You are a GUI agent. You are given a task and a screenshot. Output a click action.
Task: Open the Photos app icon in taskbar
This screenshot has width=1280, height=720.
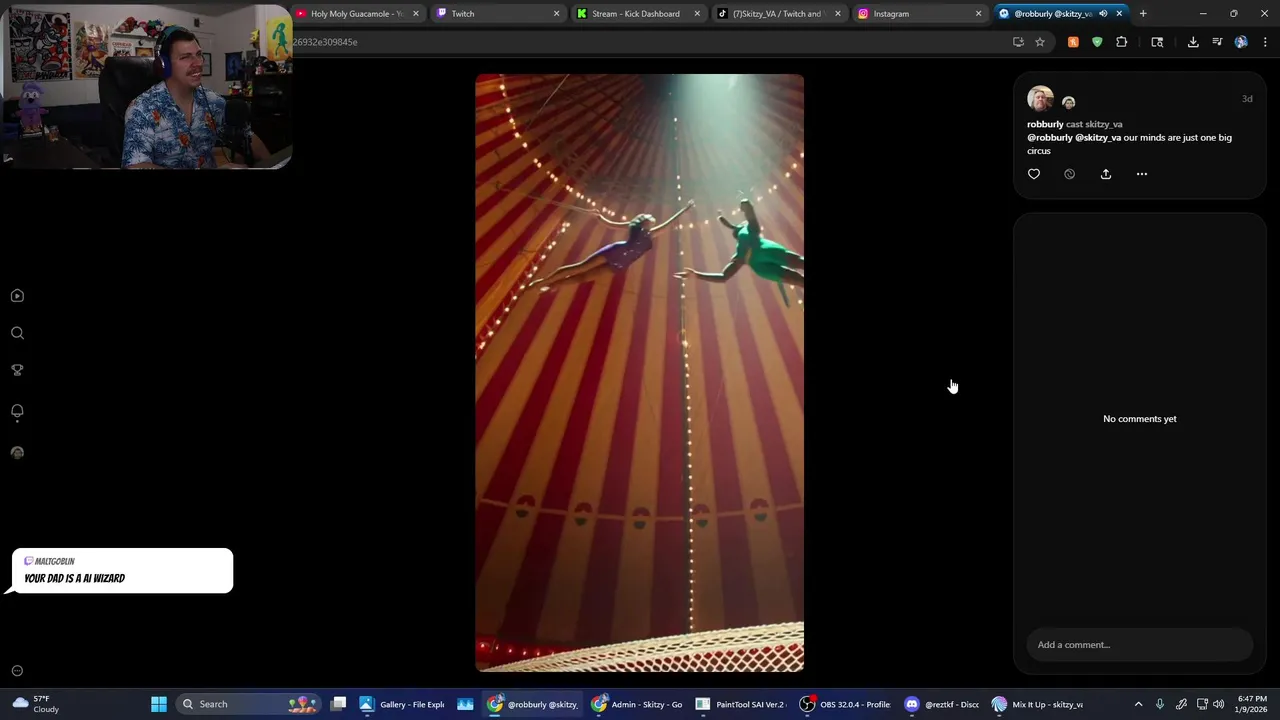pos(465,704)
